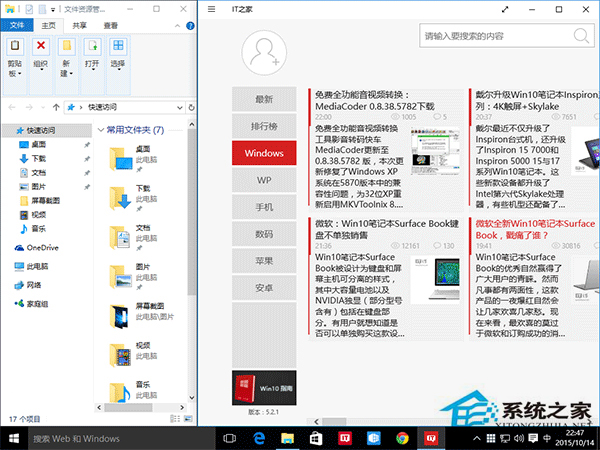Go back in File Explorer
Image resolution: width=600 pixels, height=450 pixels.
pos(12,107)
